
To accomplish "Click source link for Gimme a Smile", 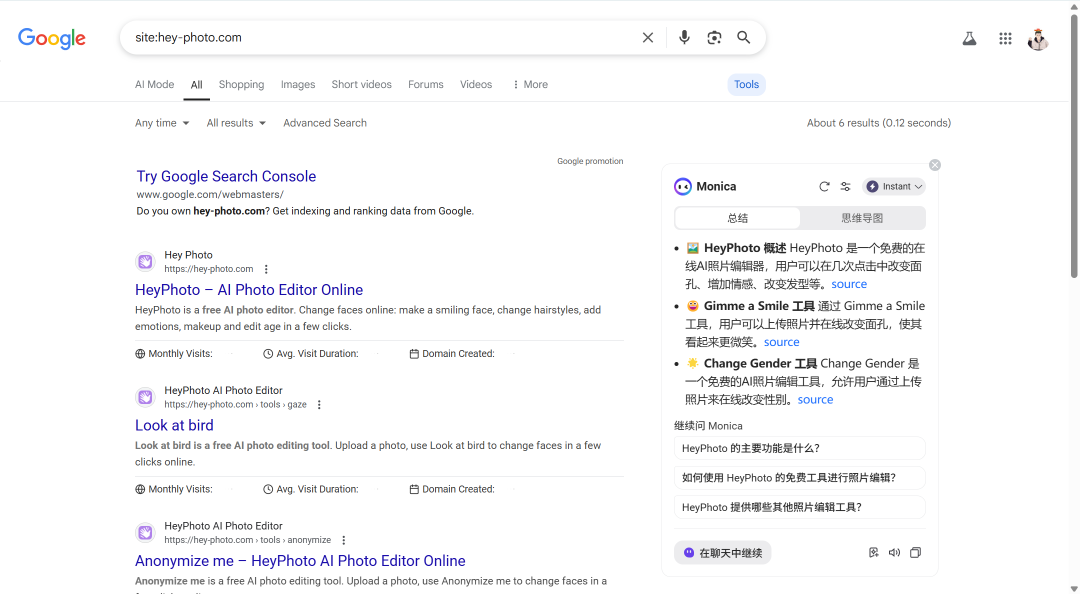I will (781, 342).
